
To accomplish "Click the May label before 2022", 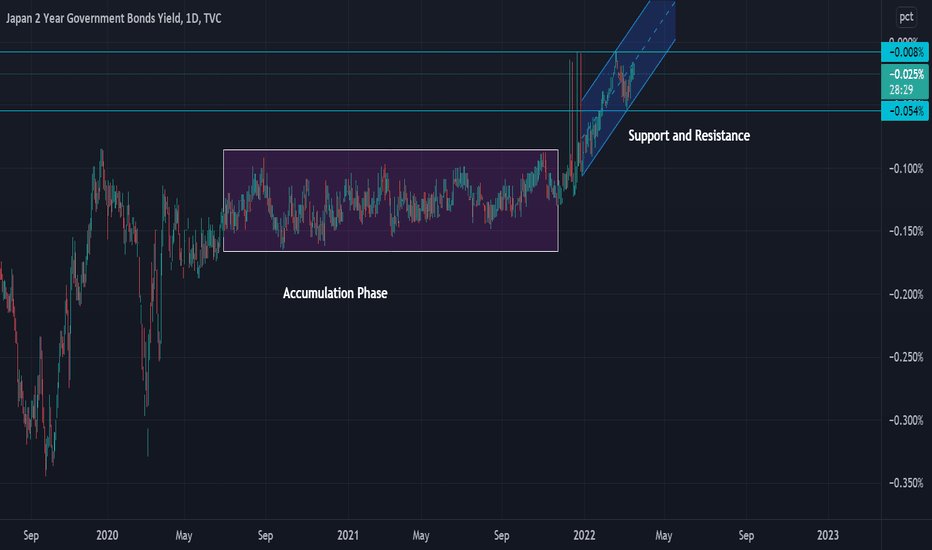I will pos(421,535).
